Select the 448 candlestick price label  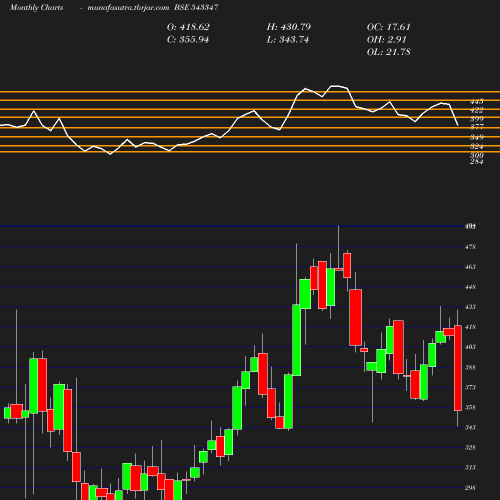[x=470, y=287]
